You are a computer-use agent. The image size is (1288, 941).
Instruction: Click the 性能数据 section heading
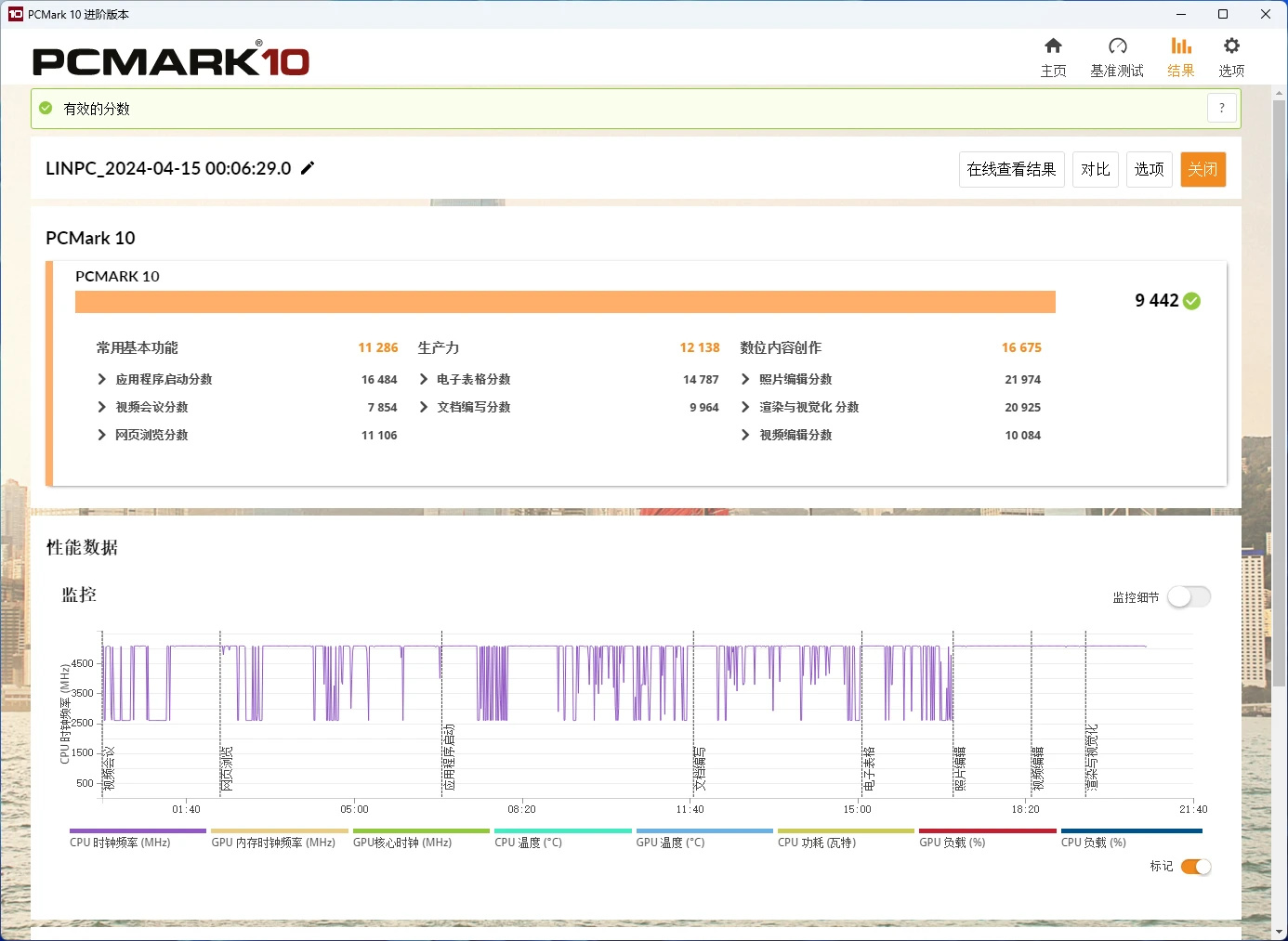(x=82, y=547)
